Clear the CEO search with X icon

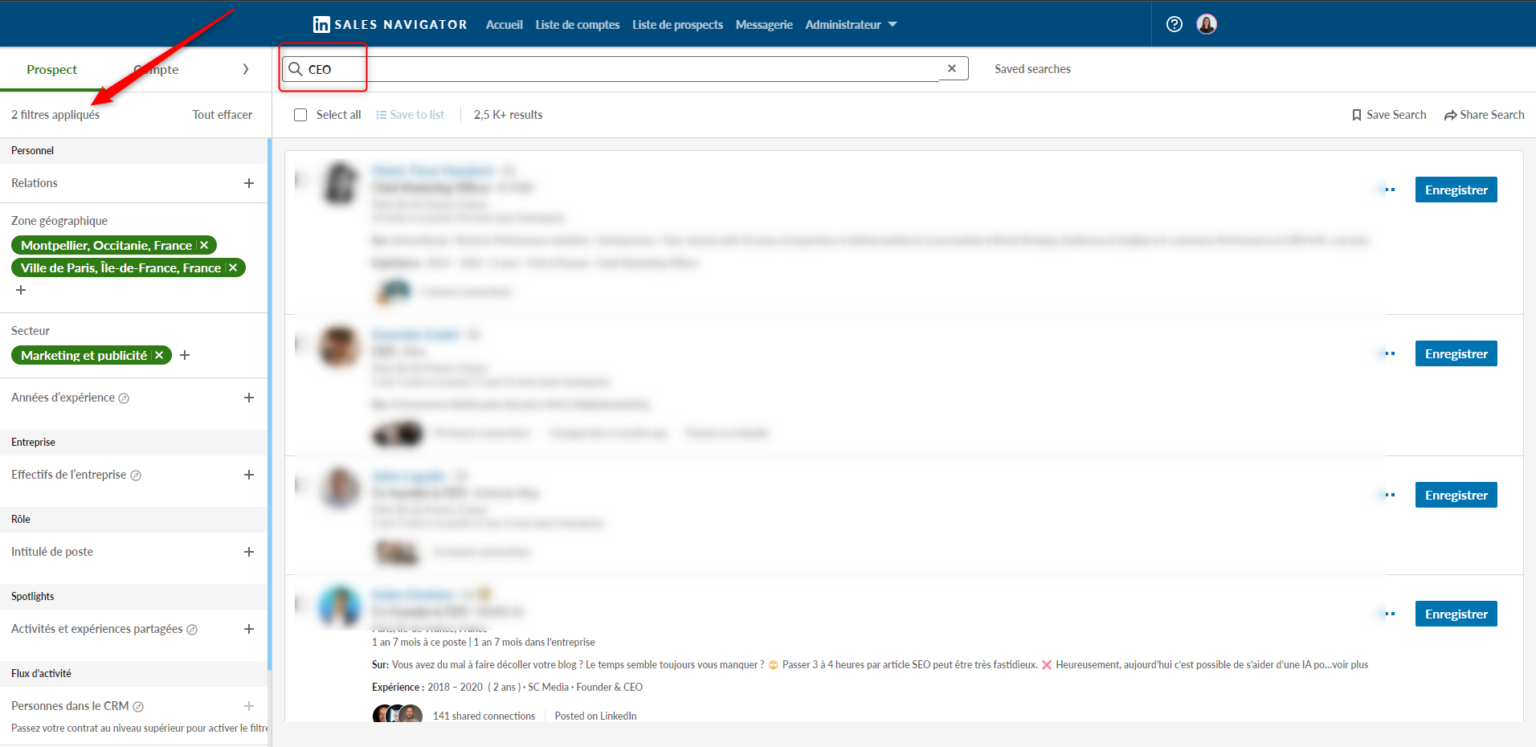951,69
